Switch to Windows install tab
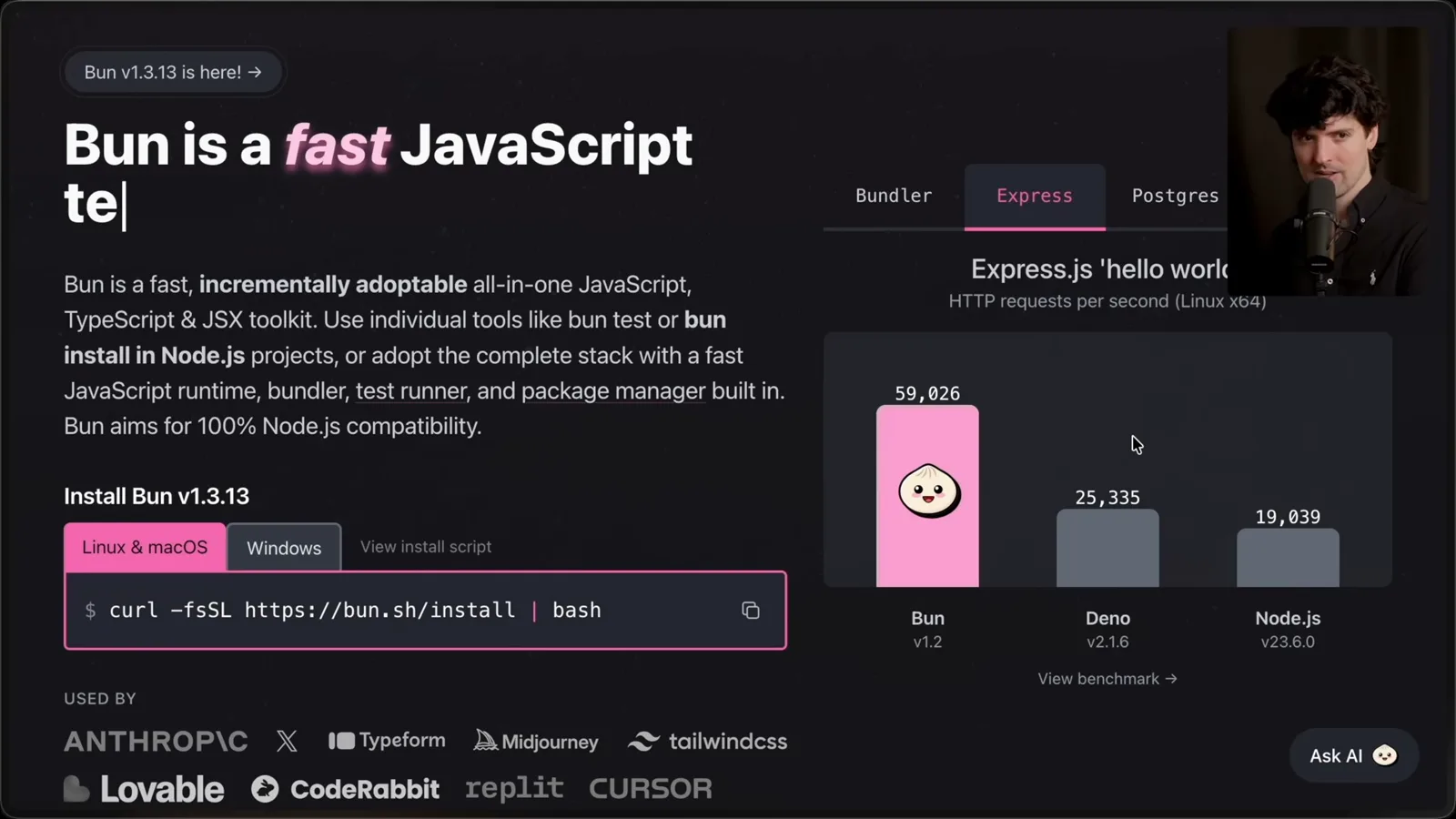 coord(284,548)
